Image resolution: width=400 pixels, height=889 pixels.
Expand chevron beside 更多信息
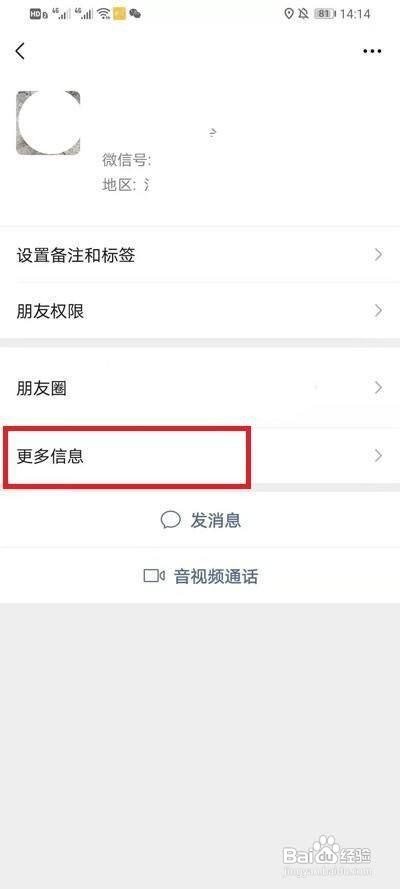[x=378, y=456]
